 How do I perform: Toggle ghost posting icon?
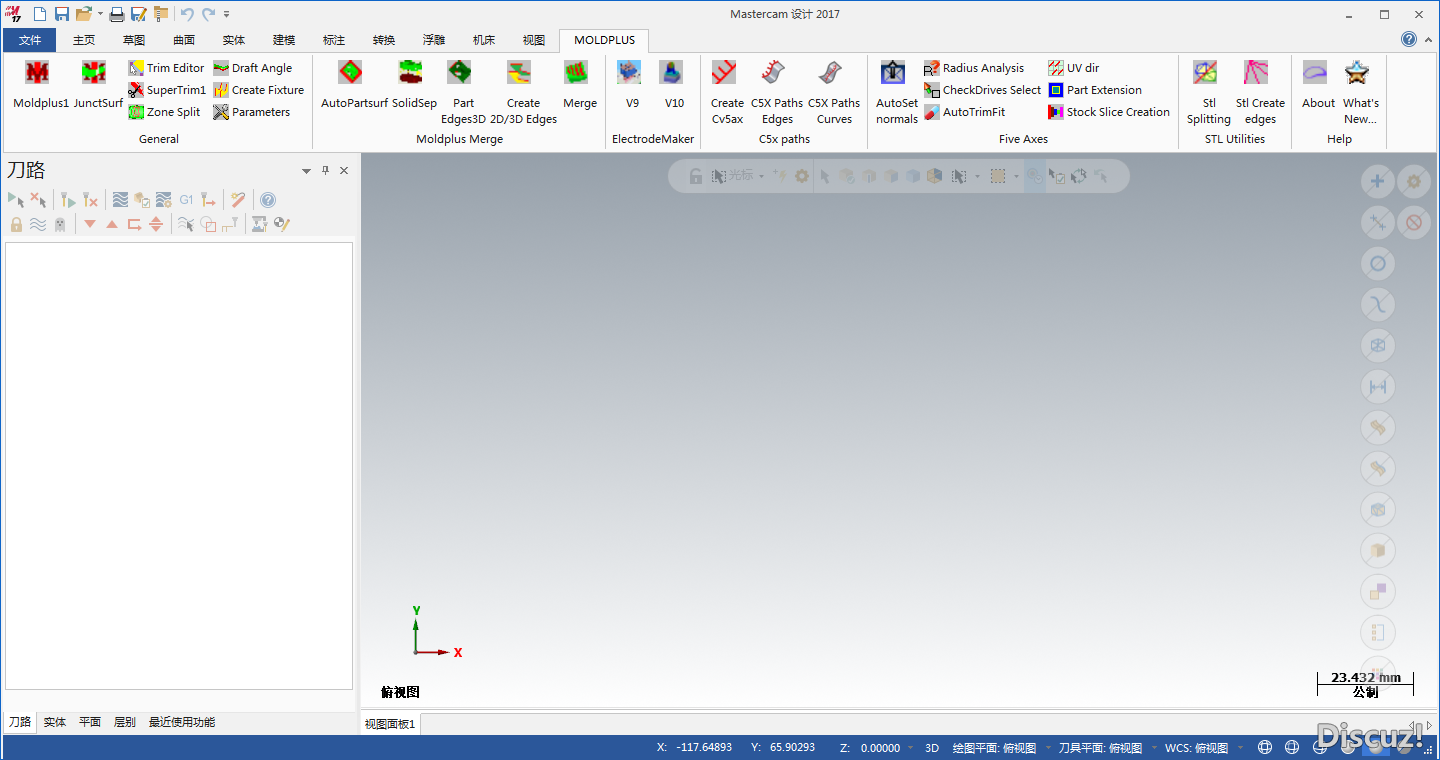(60, 225)
